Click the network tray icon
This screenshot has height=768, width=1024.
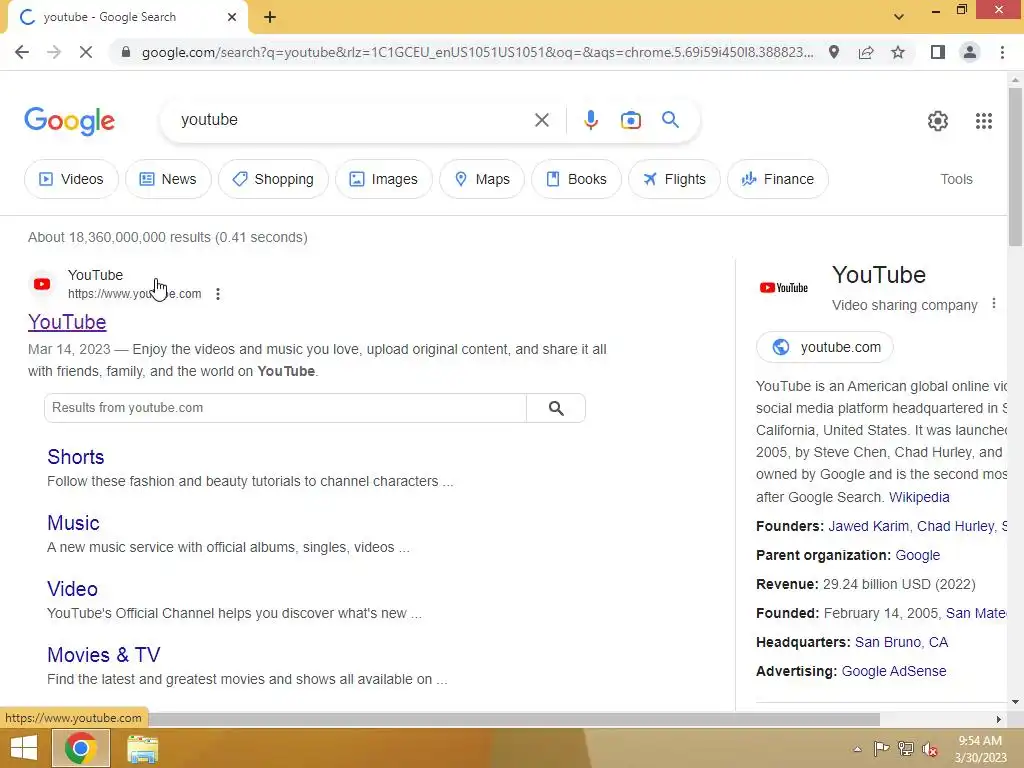[906, 749]
